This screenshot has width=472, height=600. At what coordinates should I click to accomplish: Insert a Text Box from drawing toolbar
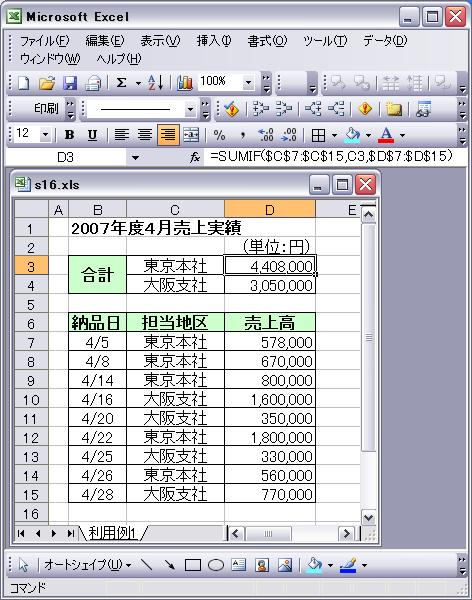pos(238,564)
